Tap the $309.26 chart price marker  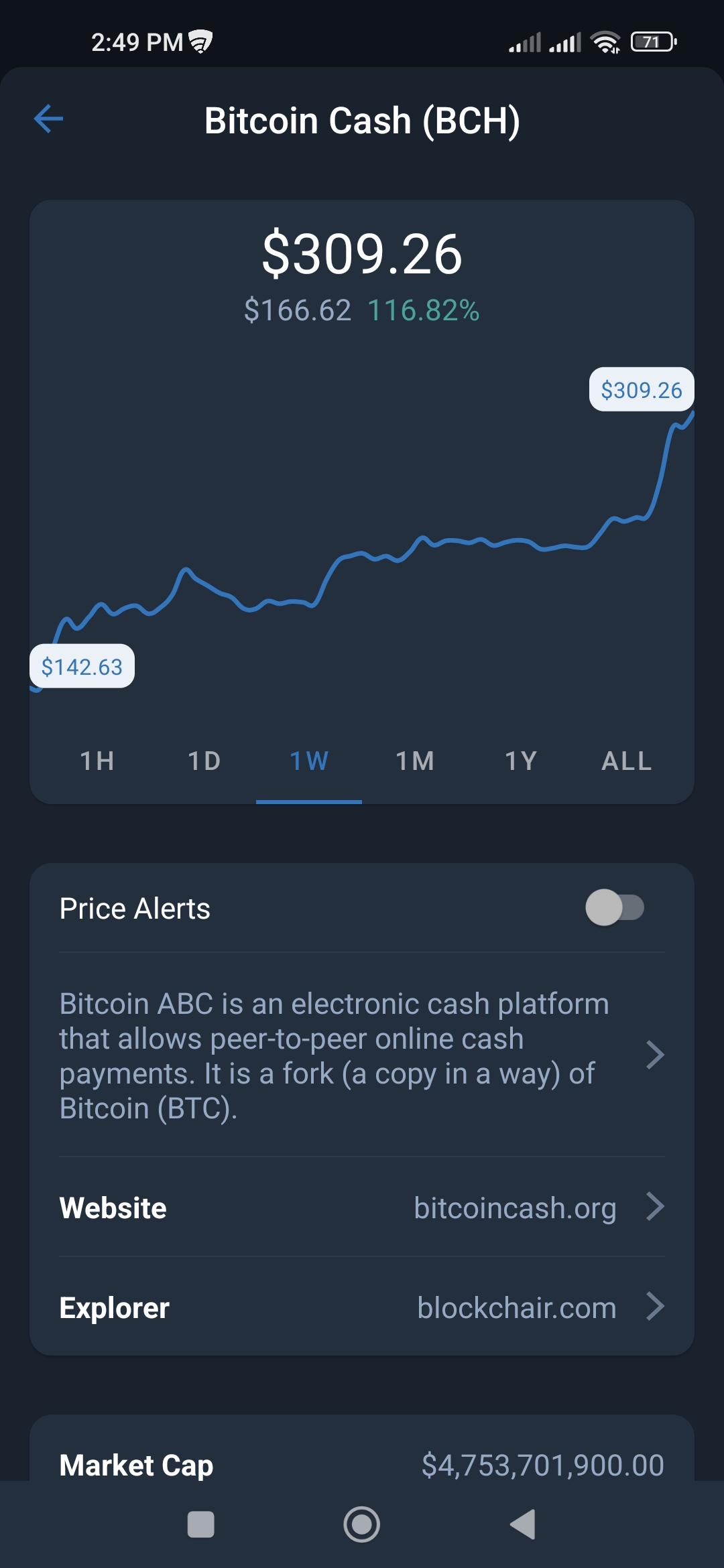click(642, 389)
